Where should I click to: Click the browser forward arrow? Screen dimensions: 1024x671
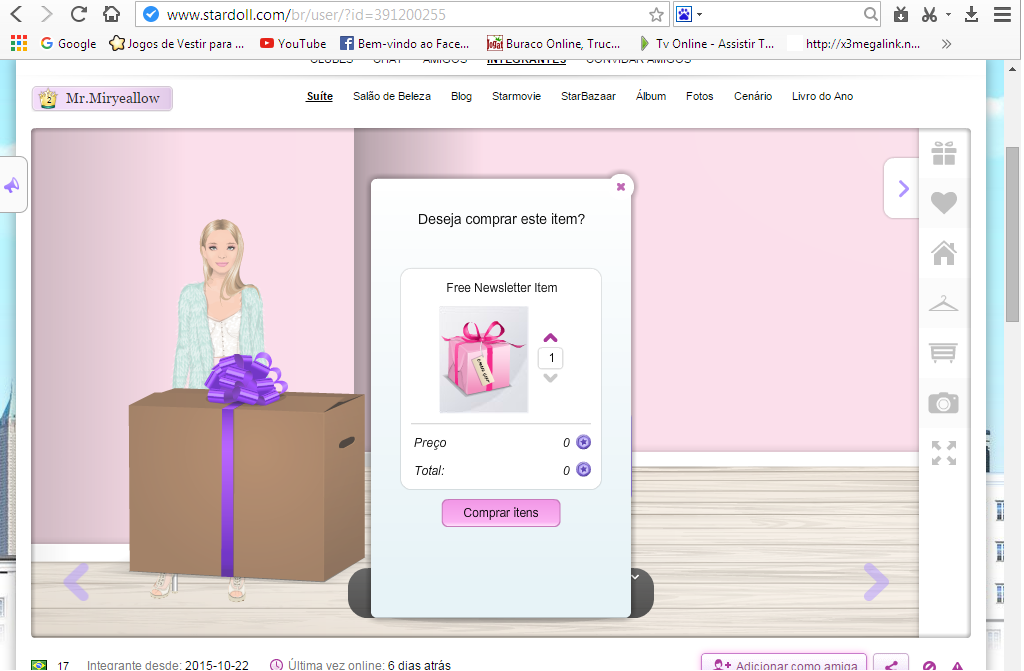coord(46,14)
